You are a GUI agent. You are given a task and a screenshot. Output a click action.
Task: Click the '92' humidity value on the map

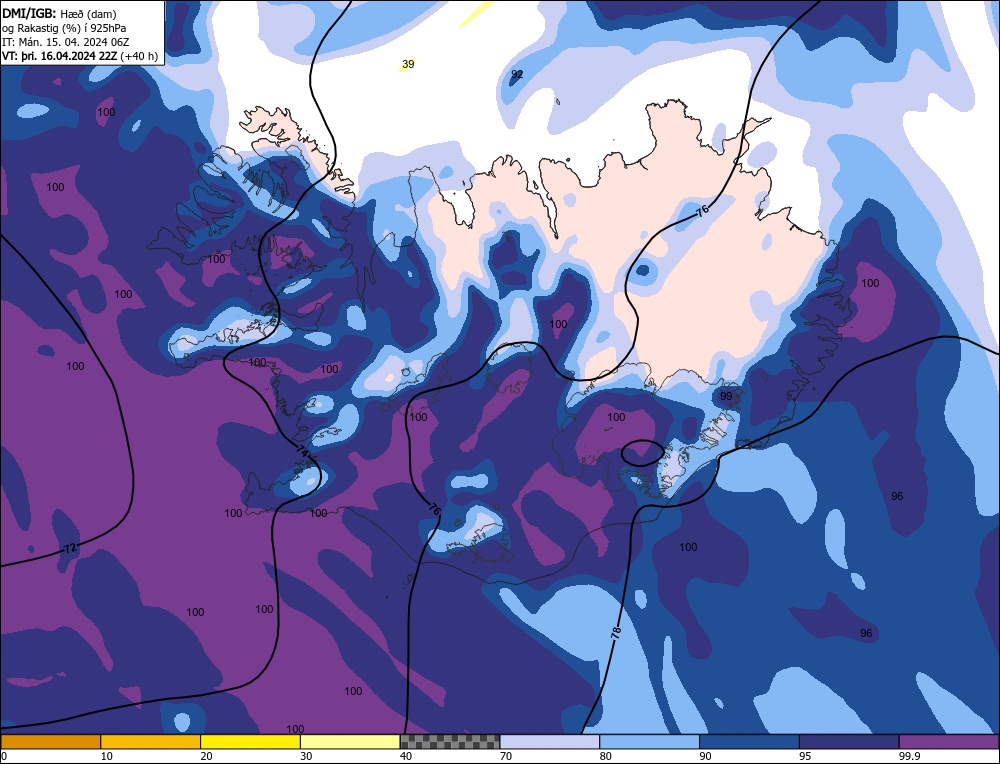pyautogui.click(x=517, y=74)
